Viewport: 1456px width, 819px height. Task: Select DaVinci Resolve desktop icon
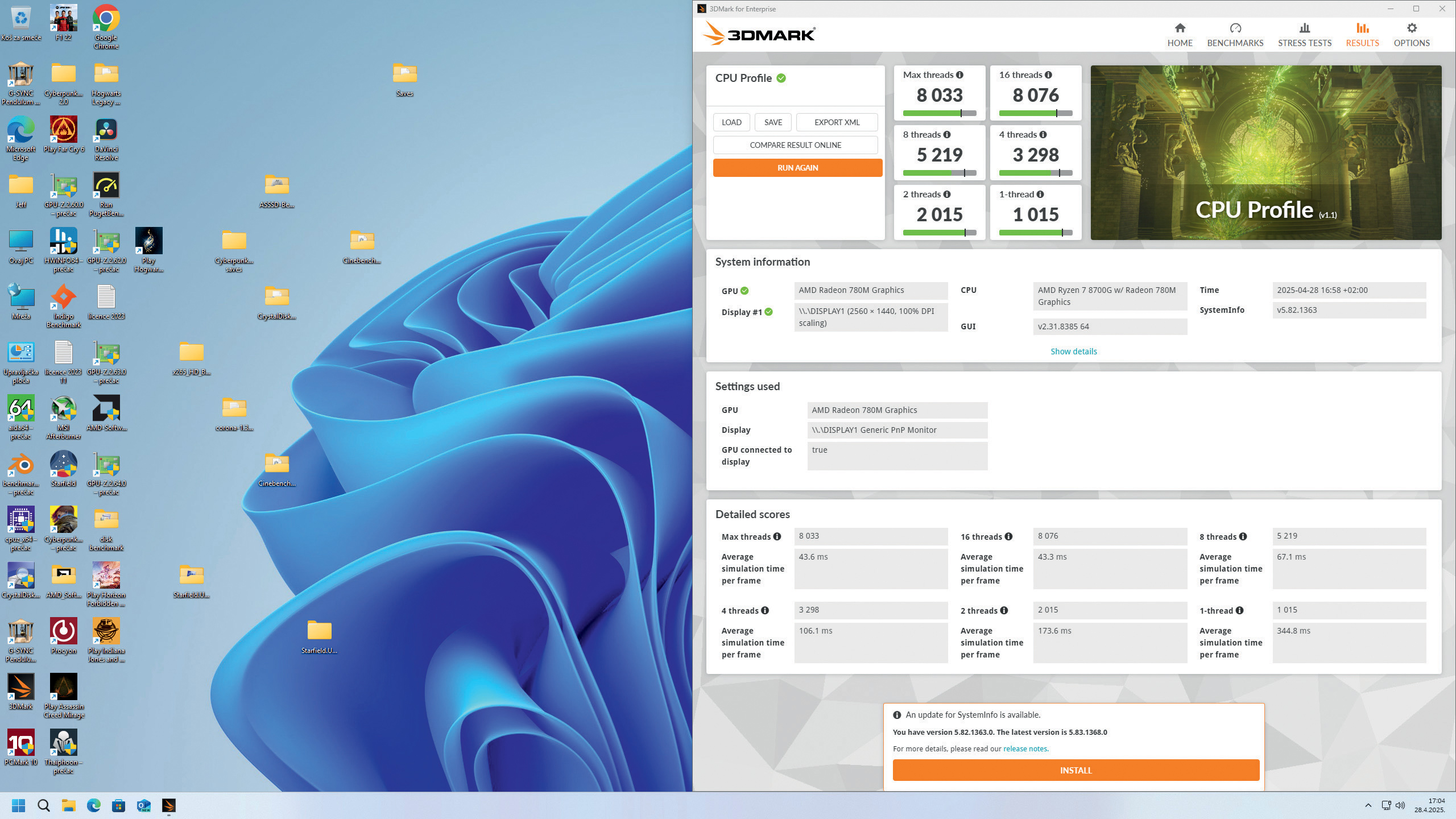click(106, 139)
